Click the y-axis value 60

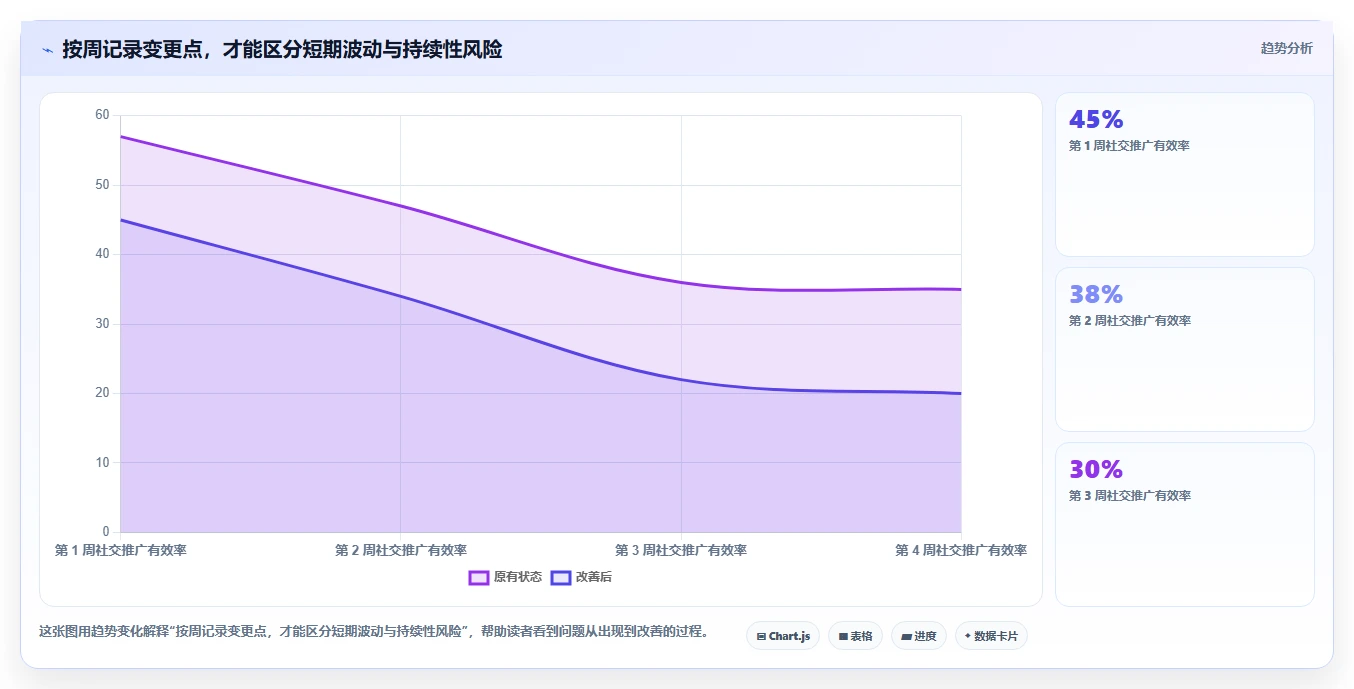(102, 115)
